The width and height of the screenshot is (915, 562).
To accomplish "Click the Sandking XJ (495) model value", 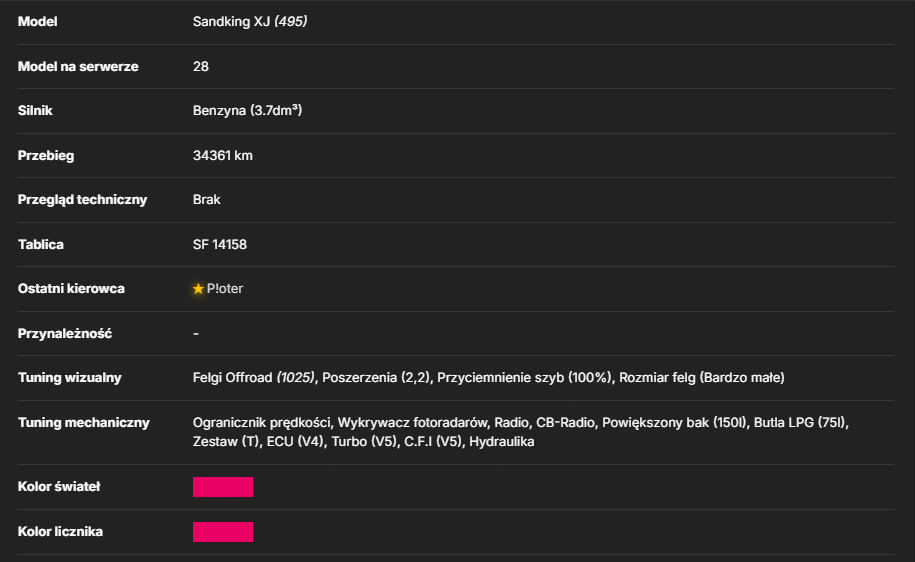I will pyautogui.click(x=250, y=22).
